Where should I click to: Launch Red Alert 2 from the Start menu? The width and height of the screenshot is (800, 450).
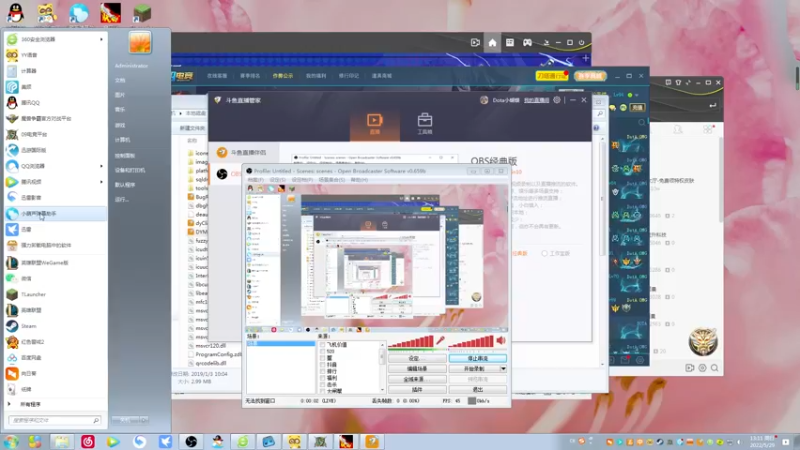pyautogui.click(x=54, y=342)
